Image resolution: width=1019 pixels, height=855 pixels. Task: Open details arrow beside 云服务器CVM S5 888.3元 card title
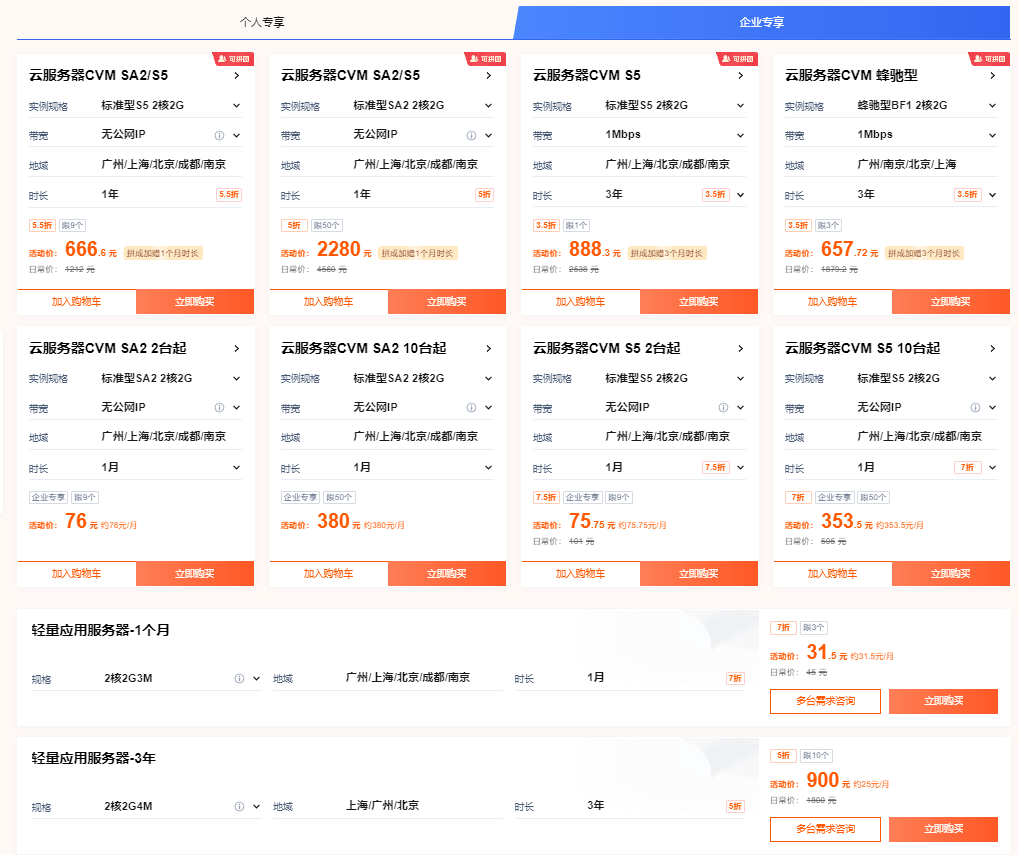(741, 75)
